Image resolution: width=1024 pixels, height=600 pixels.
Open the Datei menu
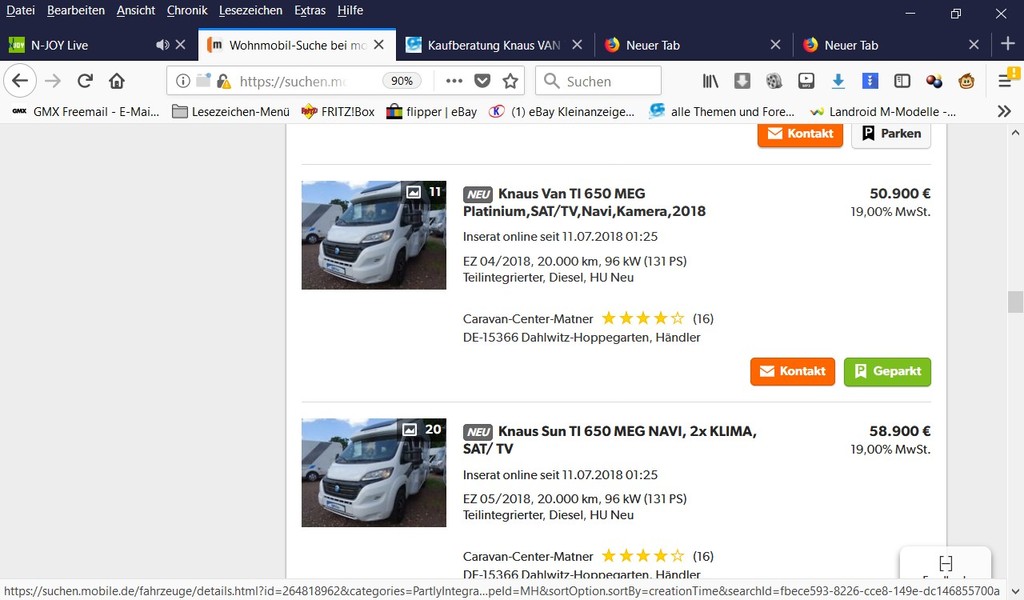coord(20,10)
